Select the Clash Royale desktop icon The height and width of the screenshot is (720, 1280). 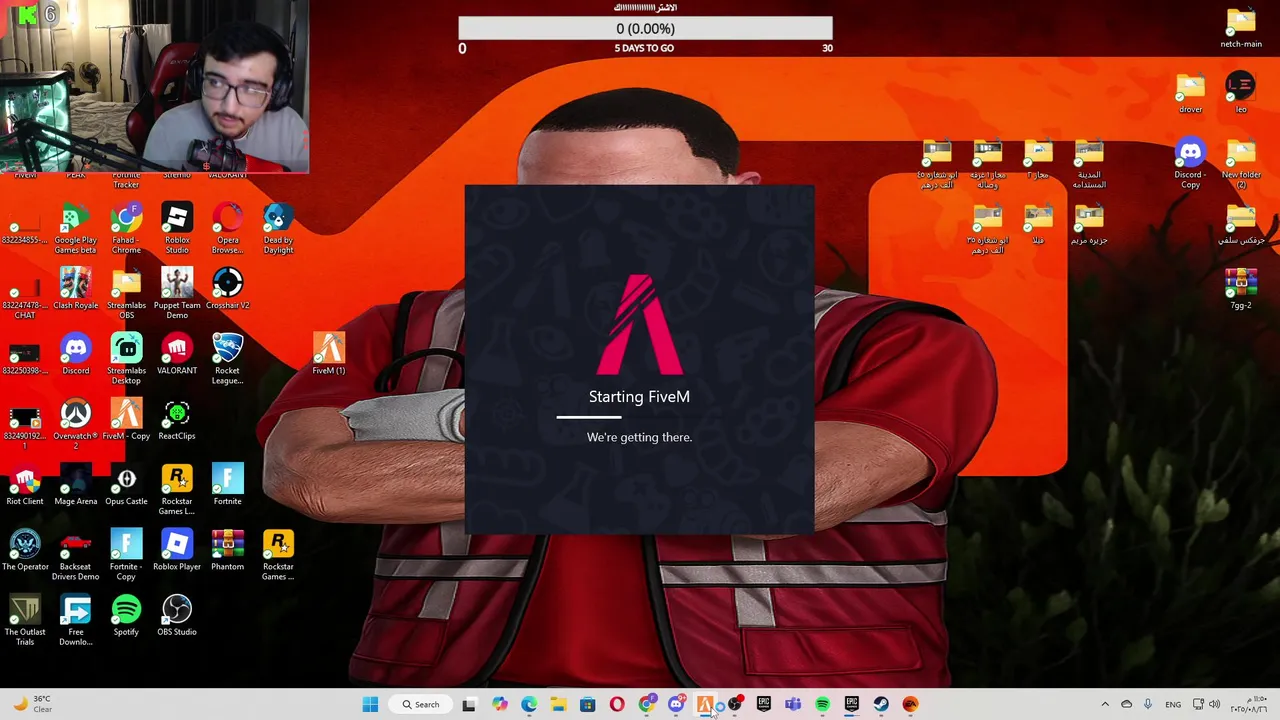75,288
